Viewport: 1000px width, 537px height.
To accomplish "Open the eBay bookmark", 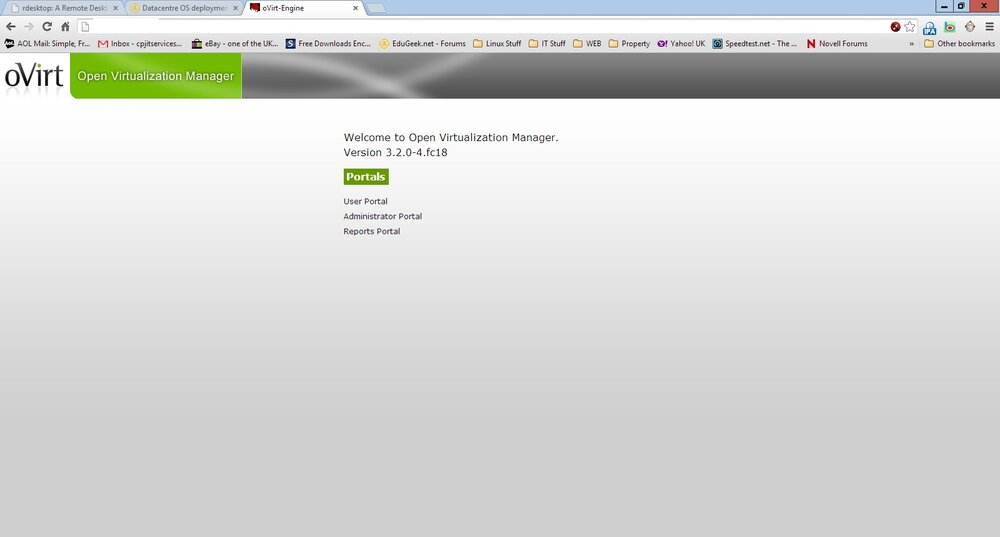I will [235, 44].
